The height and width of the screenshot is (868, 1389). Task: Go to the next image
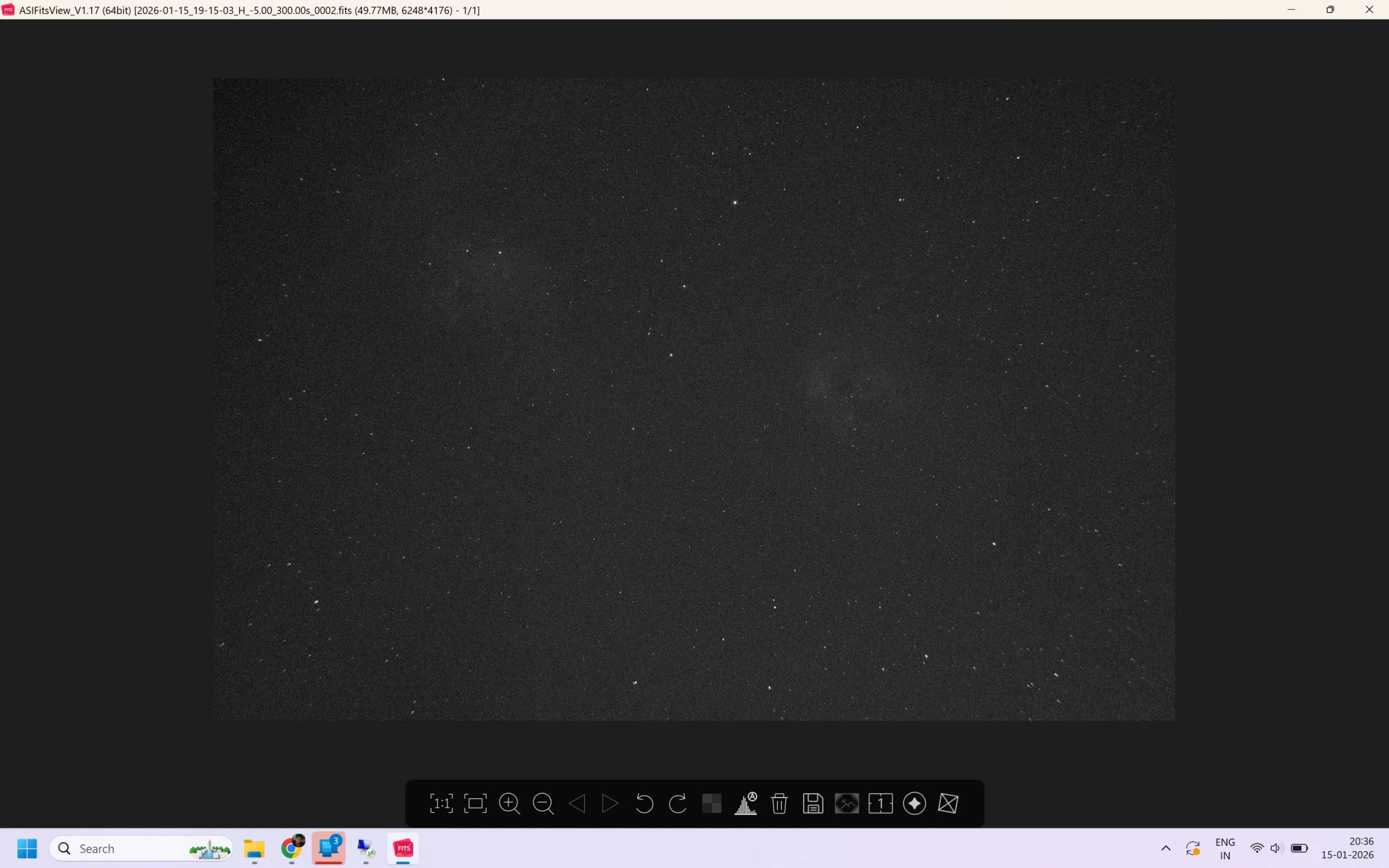tap(609, 803)
